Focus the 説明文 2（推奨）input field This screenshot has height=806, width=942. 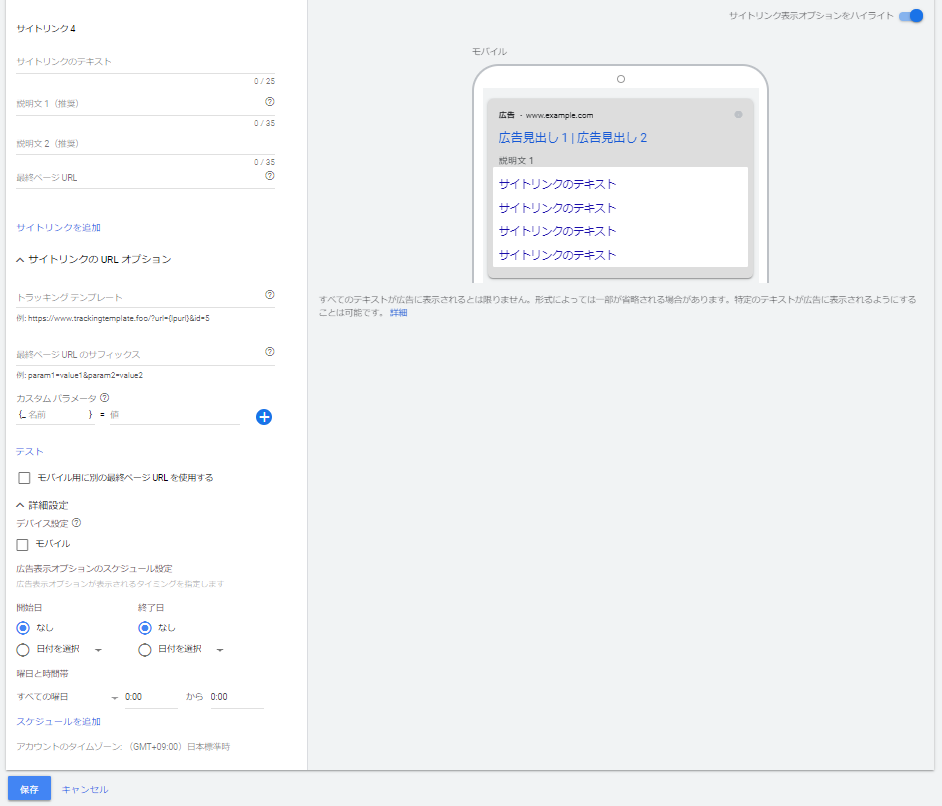145,144
